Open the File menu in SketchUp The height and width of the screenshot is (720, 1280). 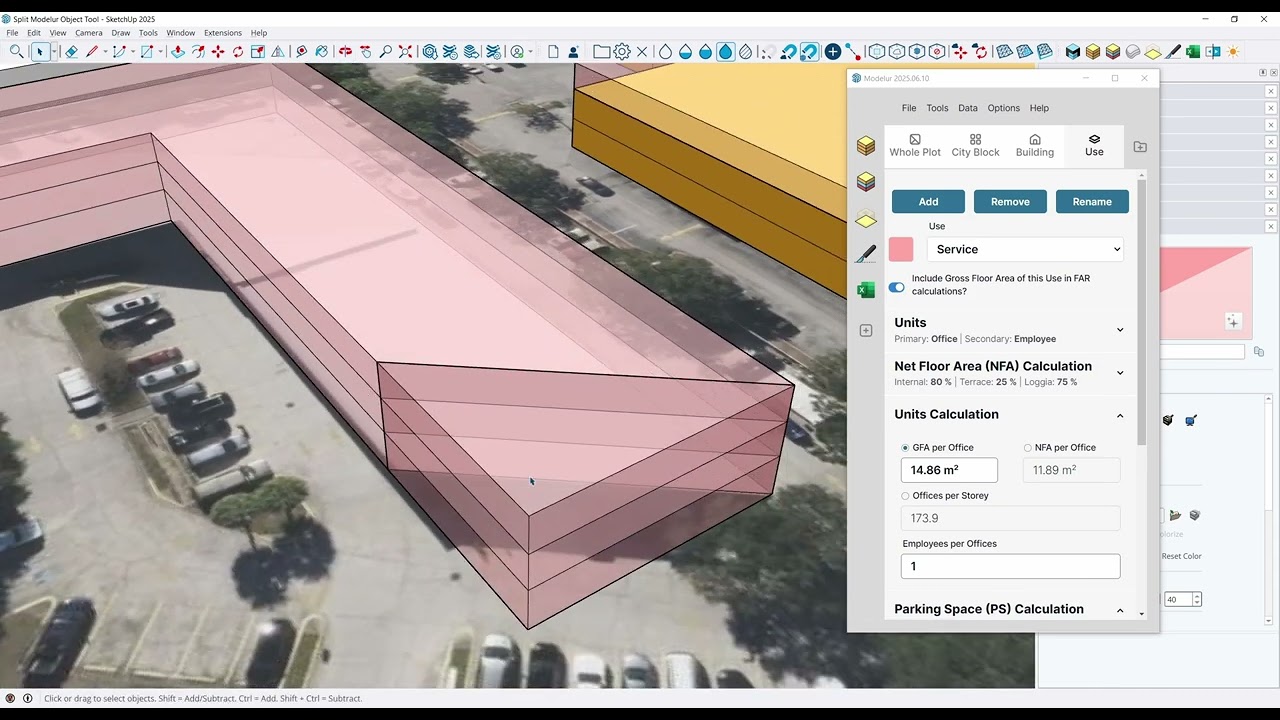tap(12, 33)
